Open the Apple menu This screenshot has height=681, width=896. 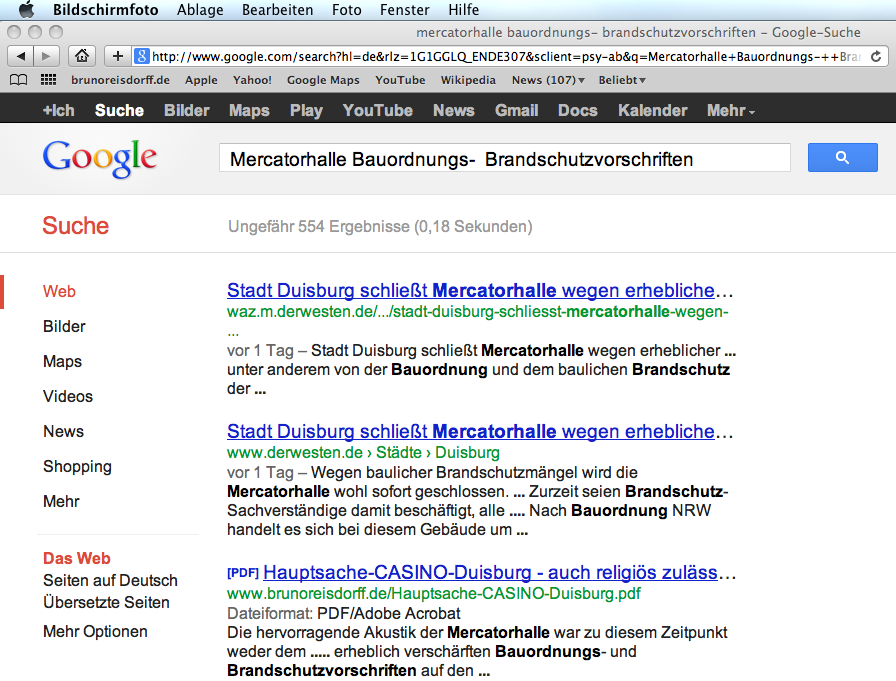click(26, 9)
